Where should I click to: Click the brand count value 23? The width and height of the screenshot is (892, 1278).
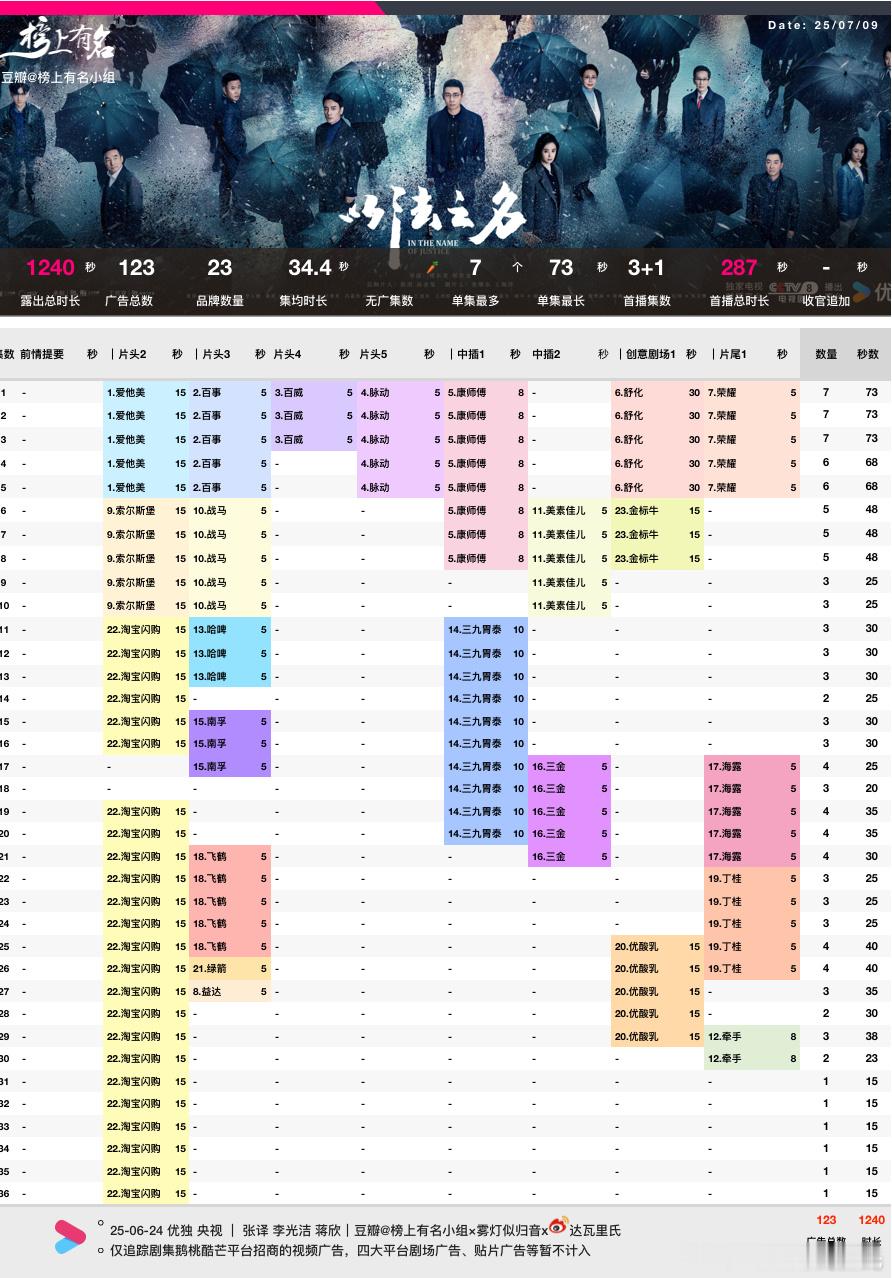220,267
